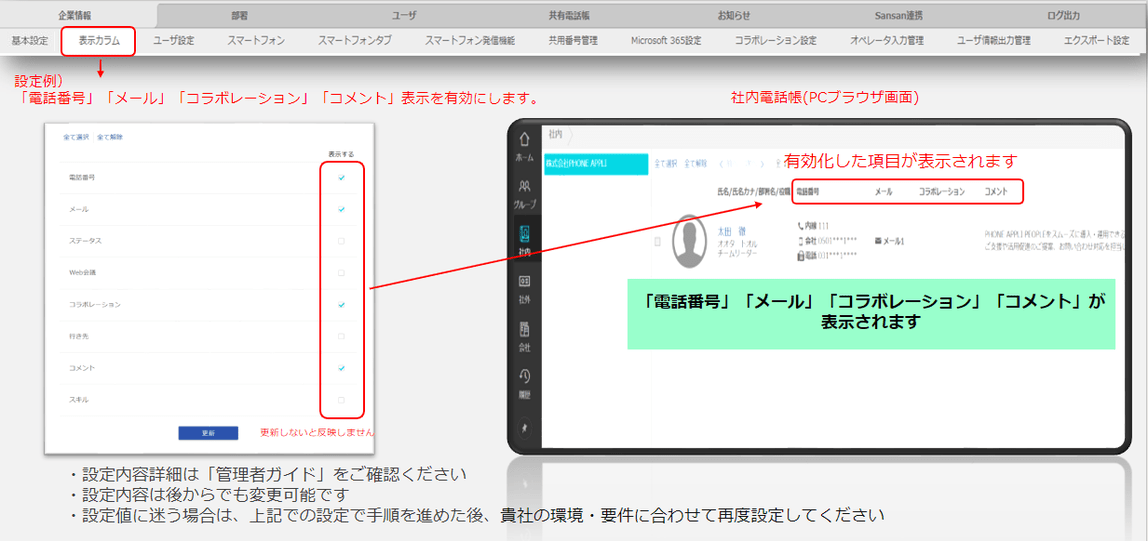
Task: Select the ユーザ設定 sub-tab
Action: [x=174, y=41]
